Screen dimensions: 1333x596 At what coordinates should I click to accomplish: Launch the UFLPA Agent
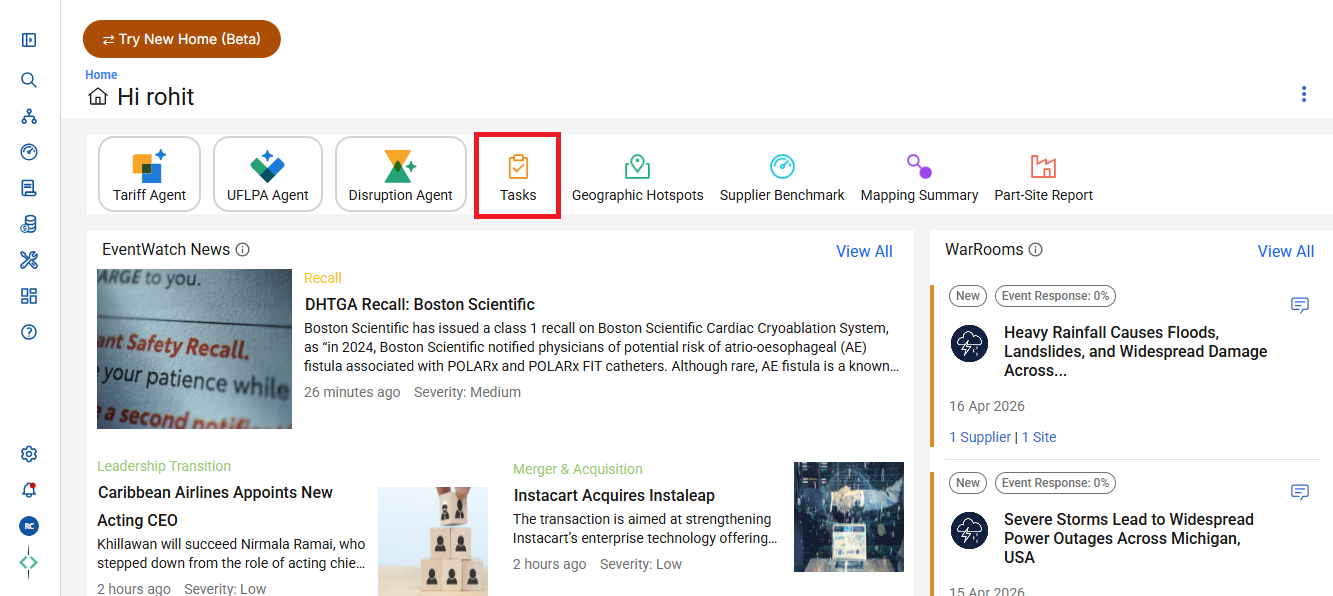click(x=267, y=174)
